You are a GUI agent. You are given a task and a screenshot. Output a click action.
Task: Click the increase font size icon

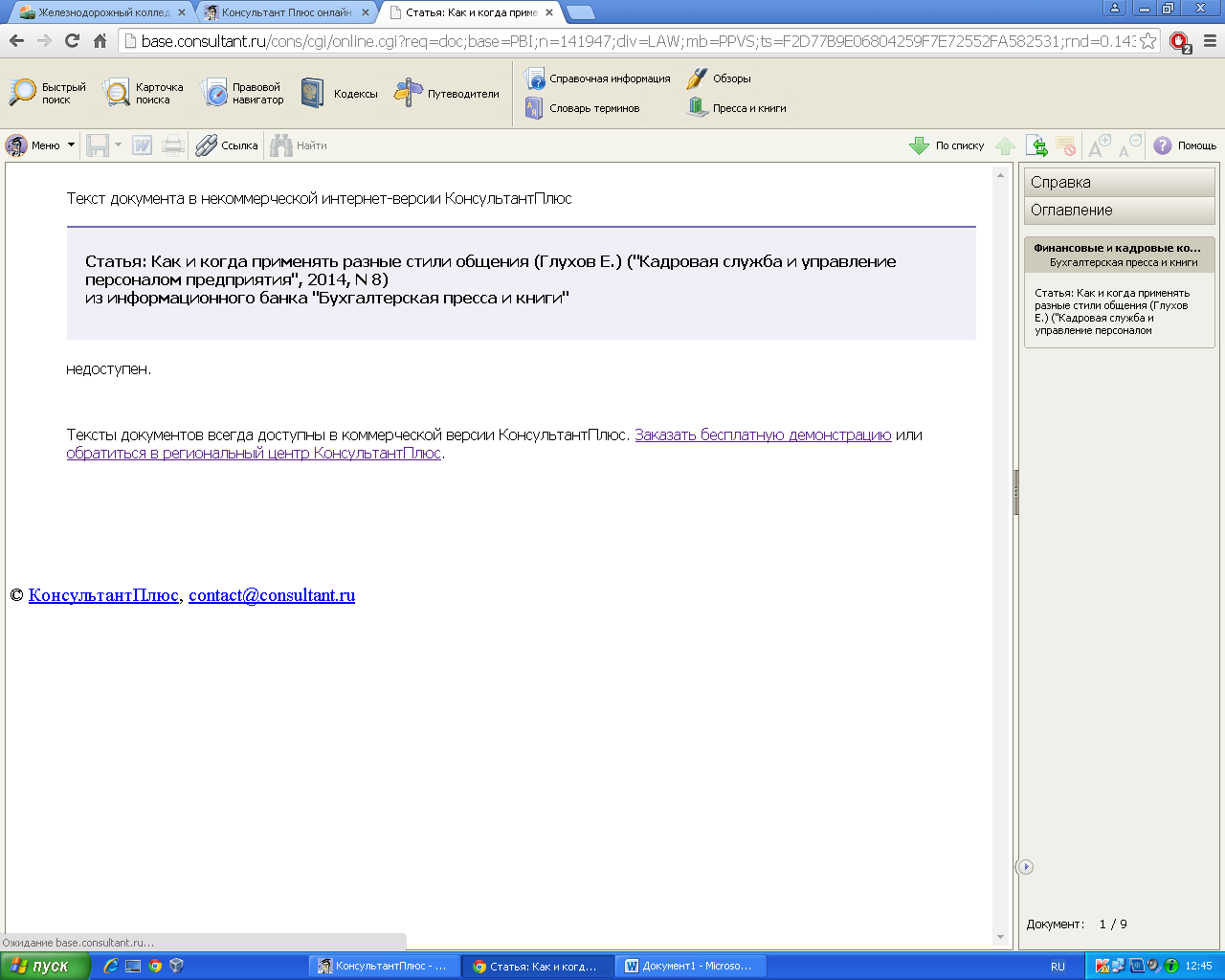[1099, 145]
